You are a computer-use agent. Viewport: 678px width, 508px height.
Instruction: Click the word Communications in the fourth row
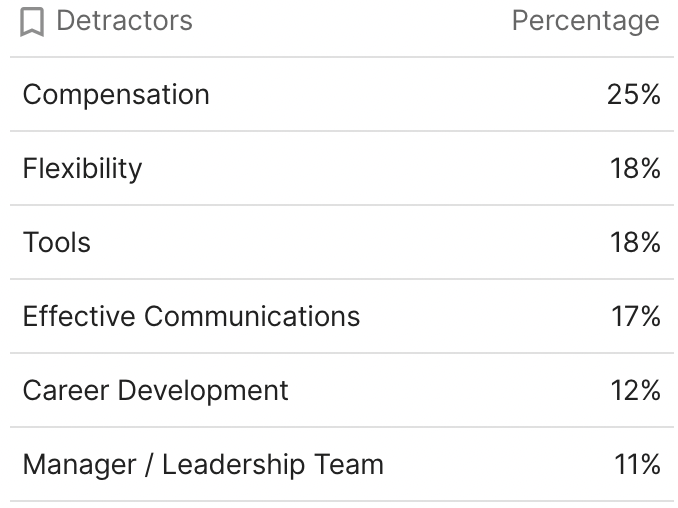tap(252, 317)
